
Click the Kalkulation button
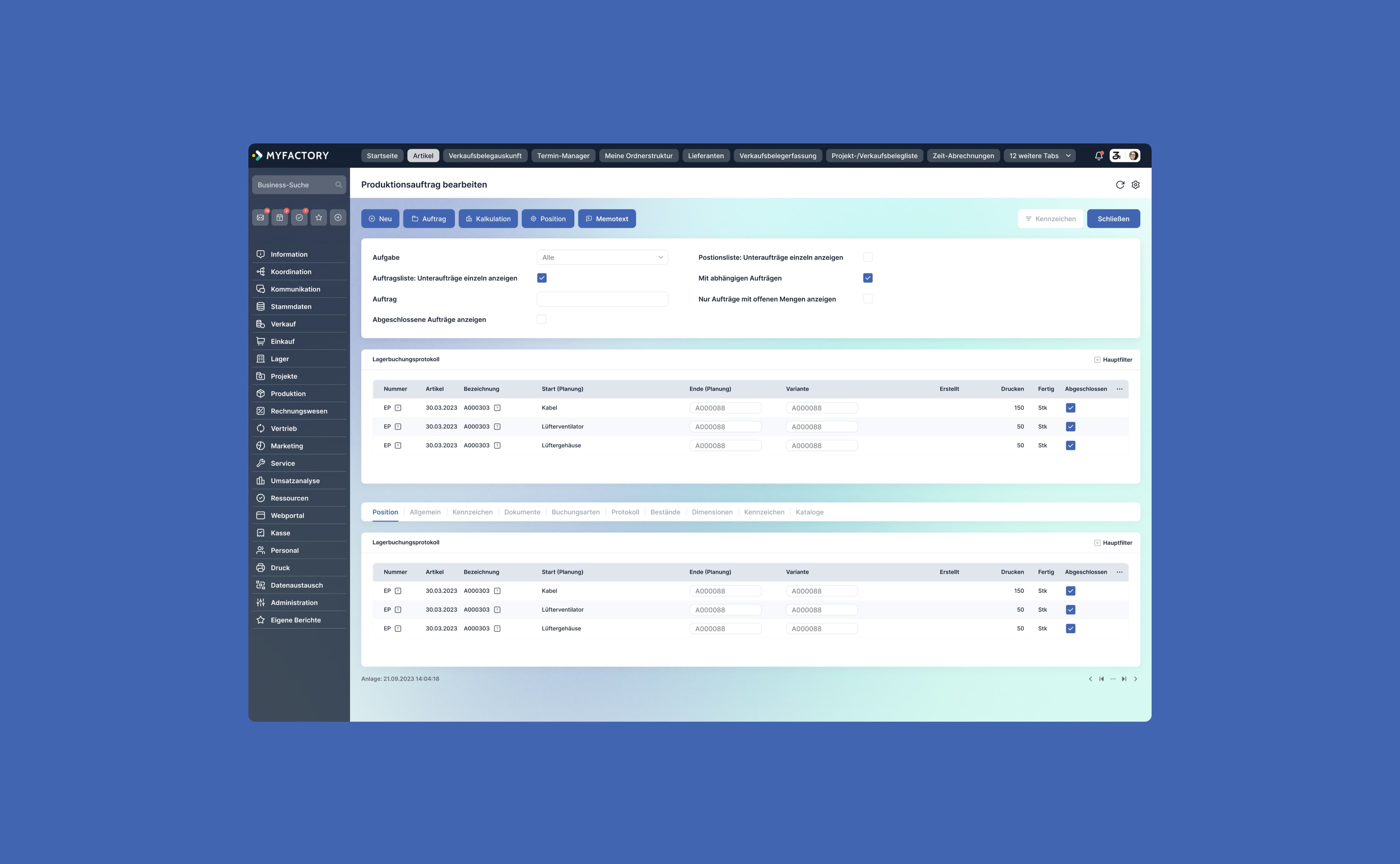(x=488, y=219)
